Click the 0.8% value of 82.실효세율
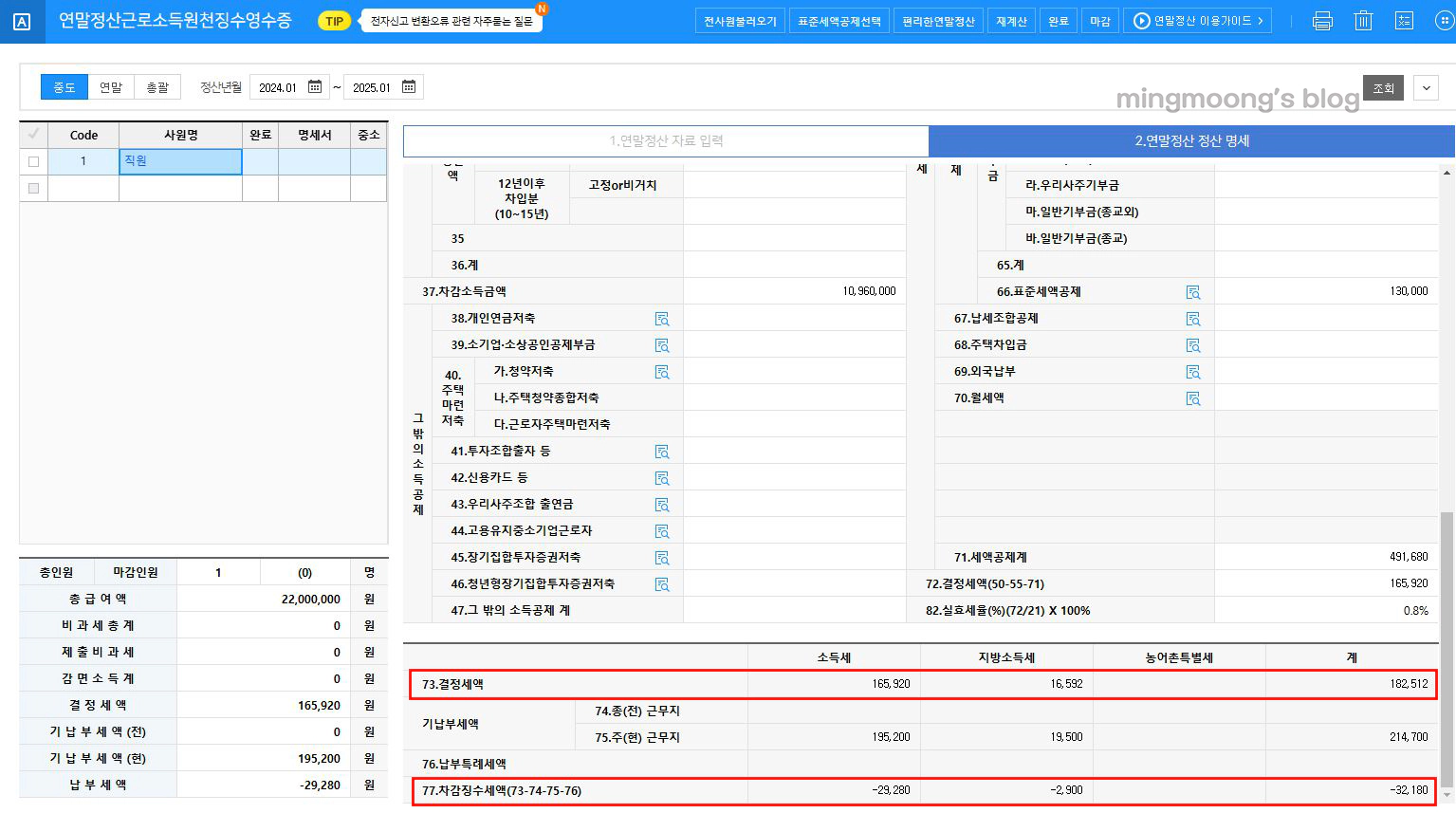1456x813 pixels. click(1416, 611)
